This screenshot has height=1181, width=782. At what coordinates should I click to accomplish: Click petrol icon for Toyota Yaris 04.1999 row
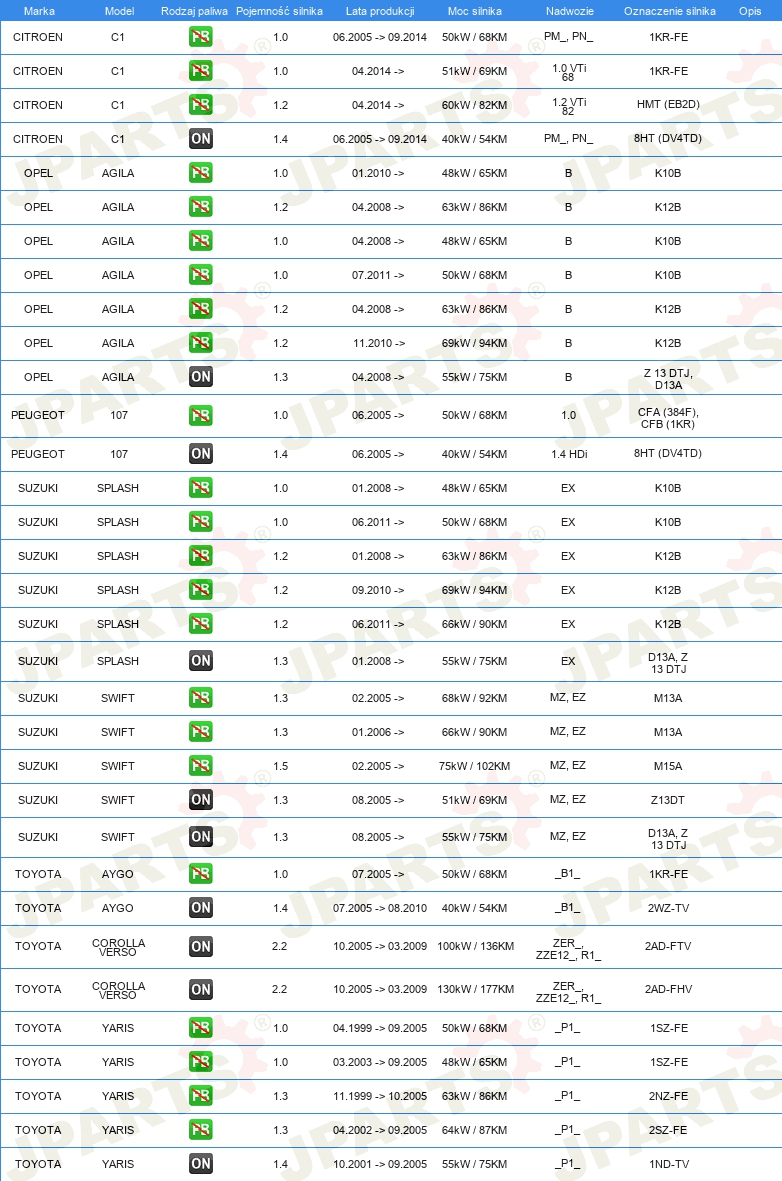coord(200,1027)
